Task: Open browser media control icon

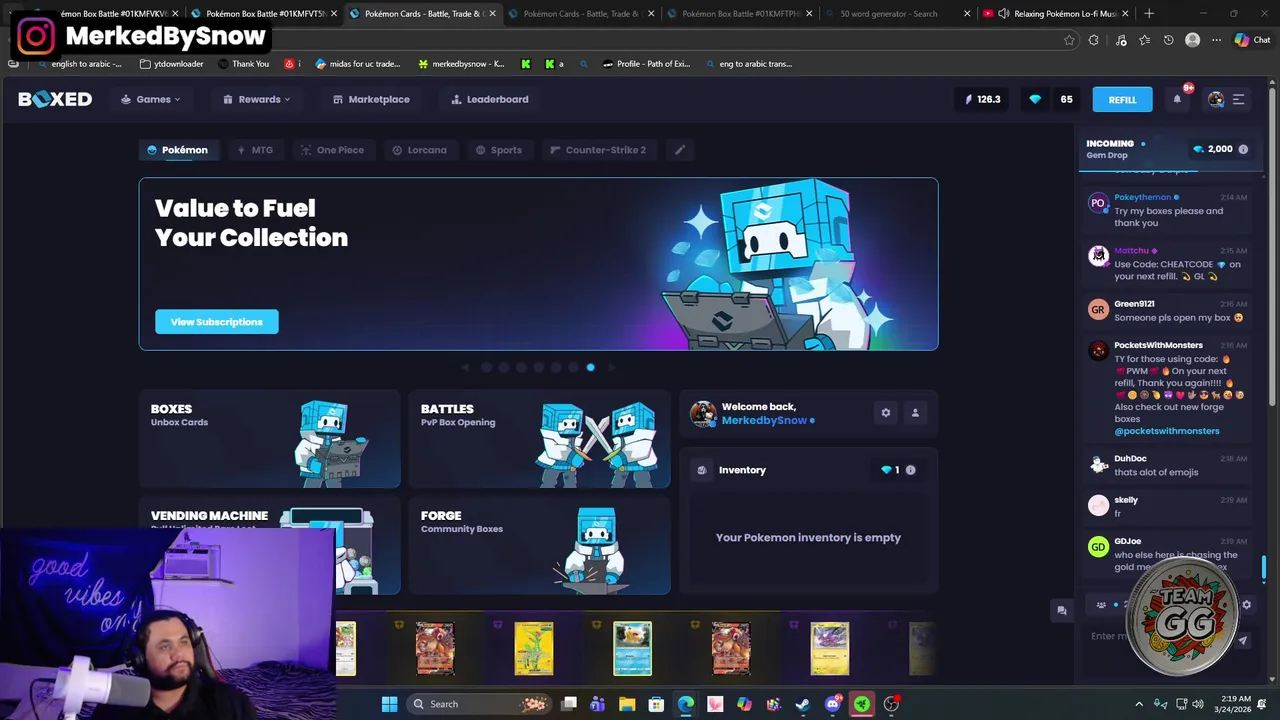Action: pyautogui.click(x=1120, y=40)
